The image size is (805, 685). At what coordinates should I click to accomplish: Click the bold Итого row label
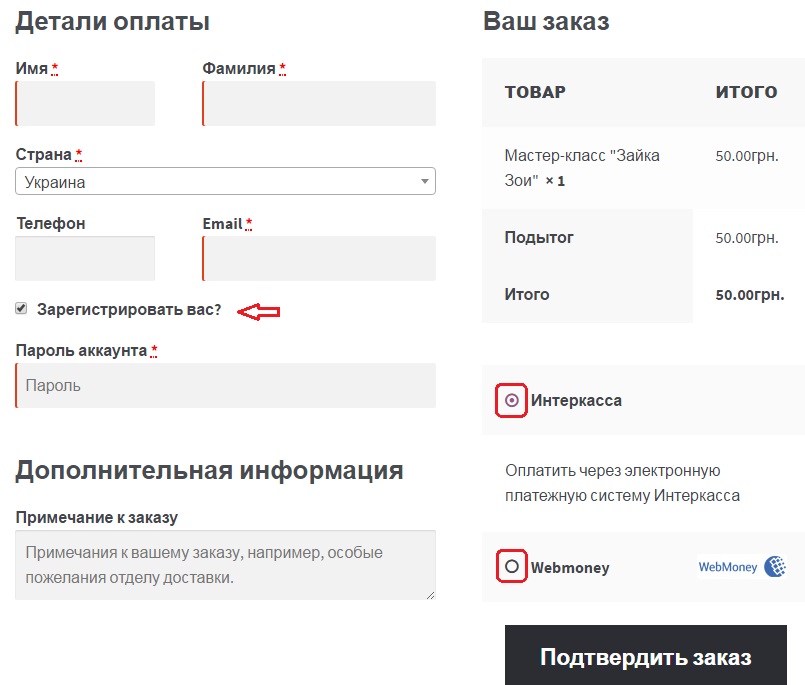pos(527,294)
